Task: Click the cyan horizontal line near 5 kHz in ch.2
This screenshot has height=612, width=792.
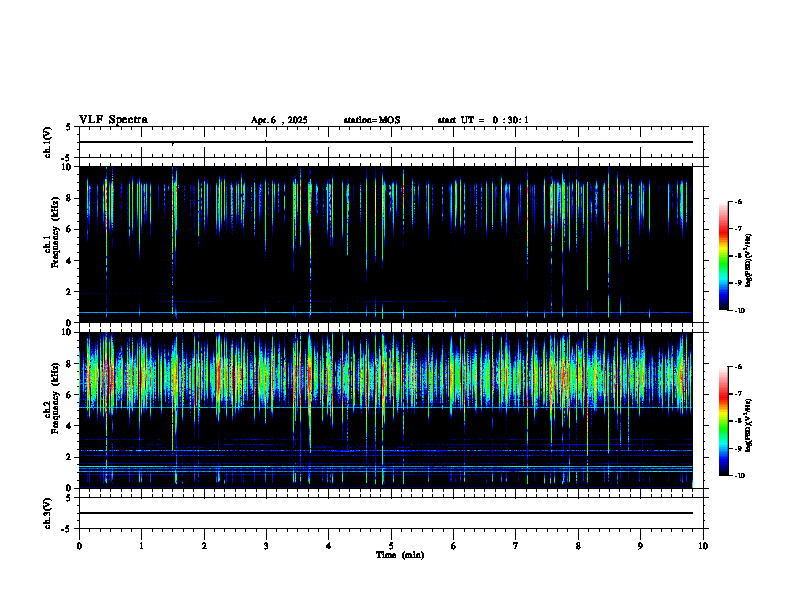Action: click(x=386, y=407)
